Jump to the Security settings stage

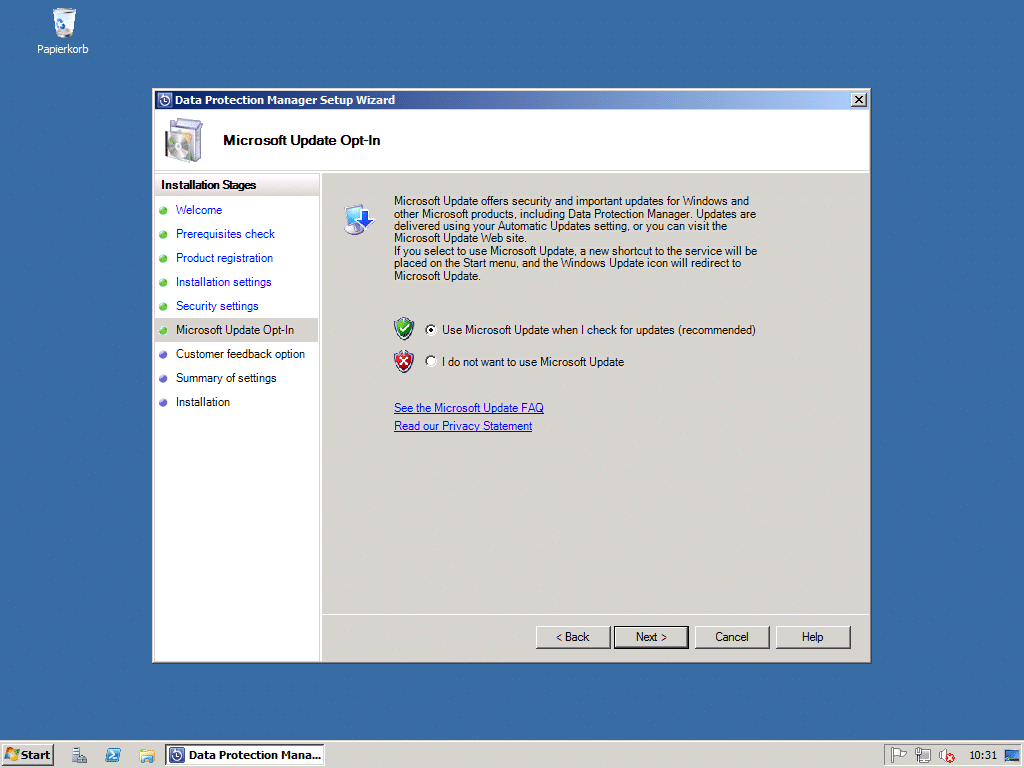[x=217, y=306]
